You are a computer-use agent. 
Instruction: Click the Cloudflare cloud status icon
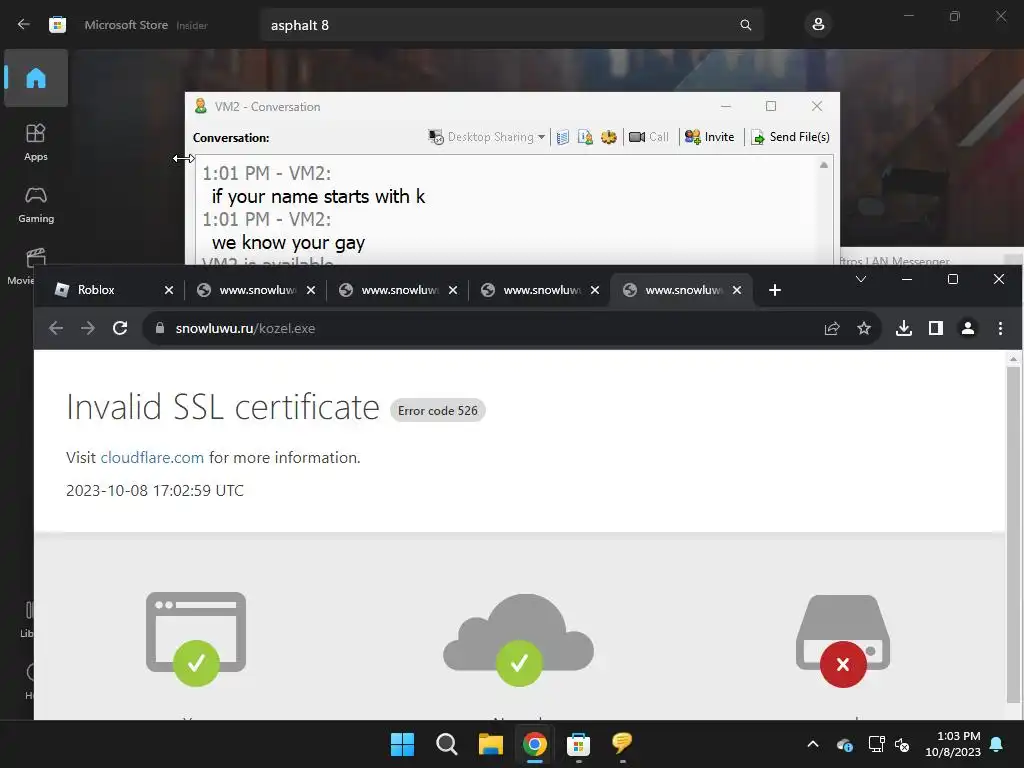[x=519, y=639]
